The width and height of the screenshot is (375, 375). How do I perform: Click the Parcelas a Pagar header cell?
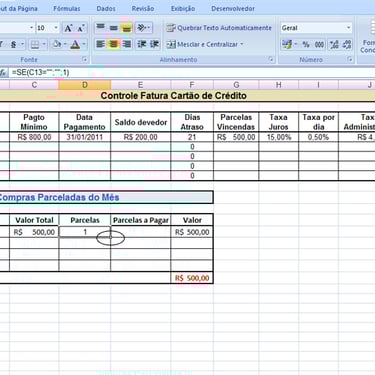click(140, 220)
